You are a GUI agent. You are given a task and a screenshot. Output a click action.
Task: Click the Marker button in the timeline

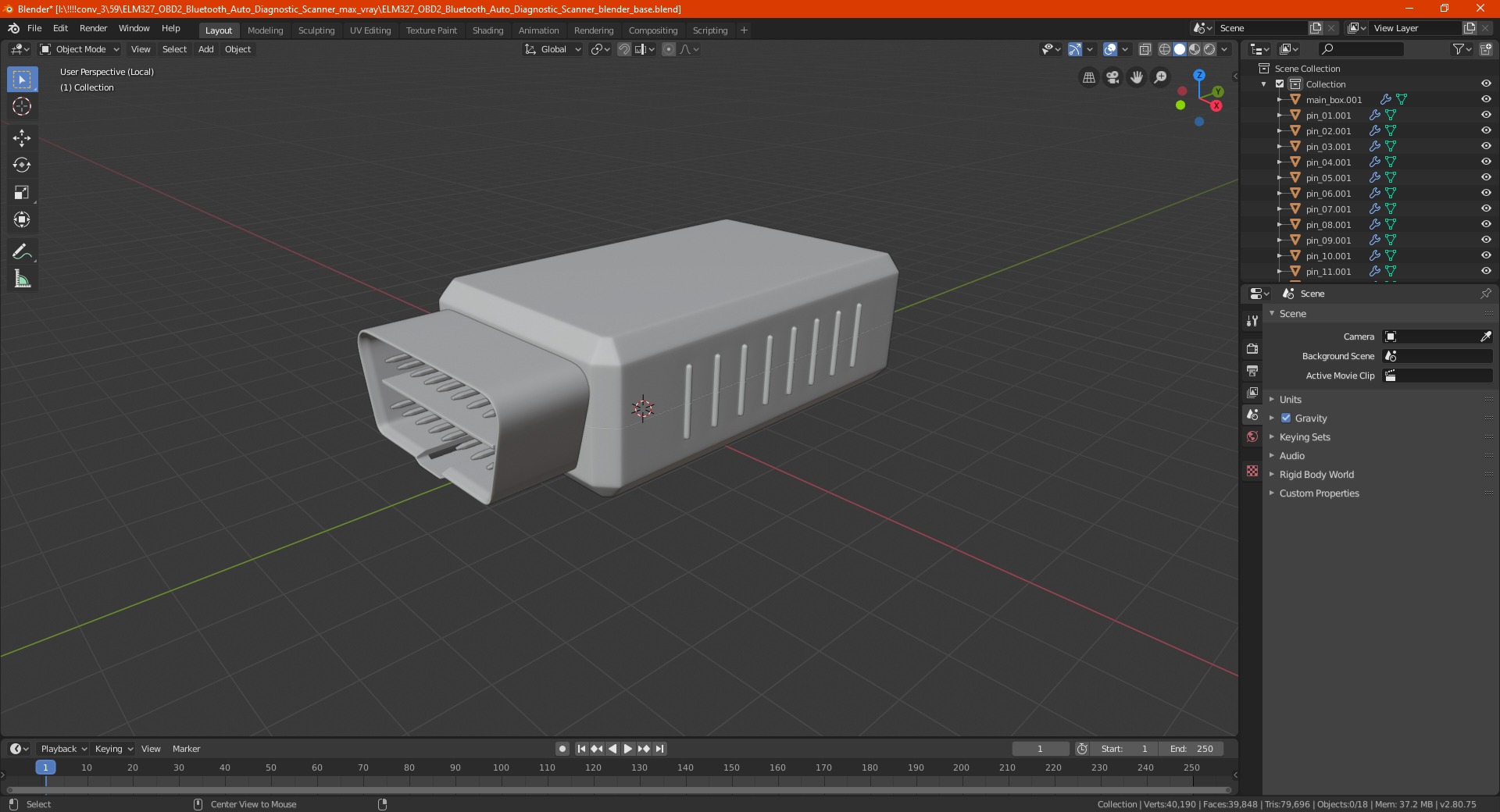186,749
